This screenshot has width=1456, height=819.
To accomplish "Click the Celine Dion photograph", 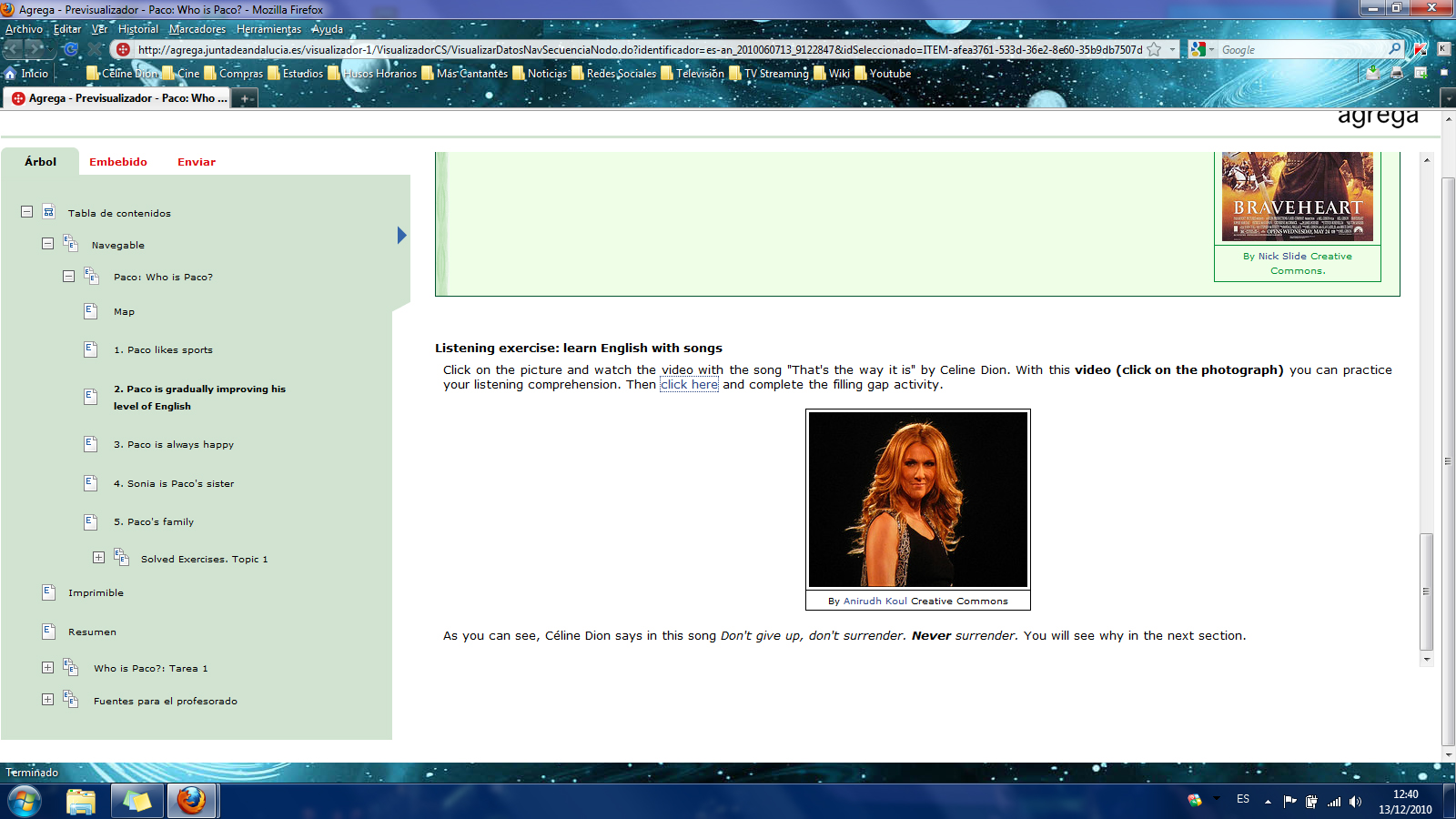I will click(917, 500).
